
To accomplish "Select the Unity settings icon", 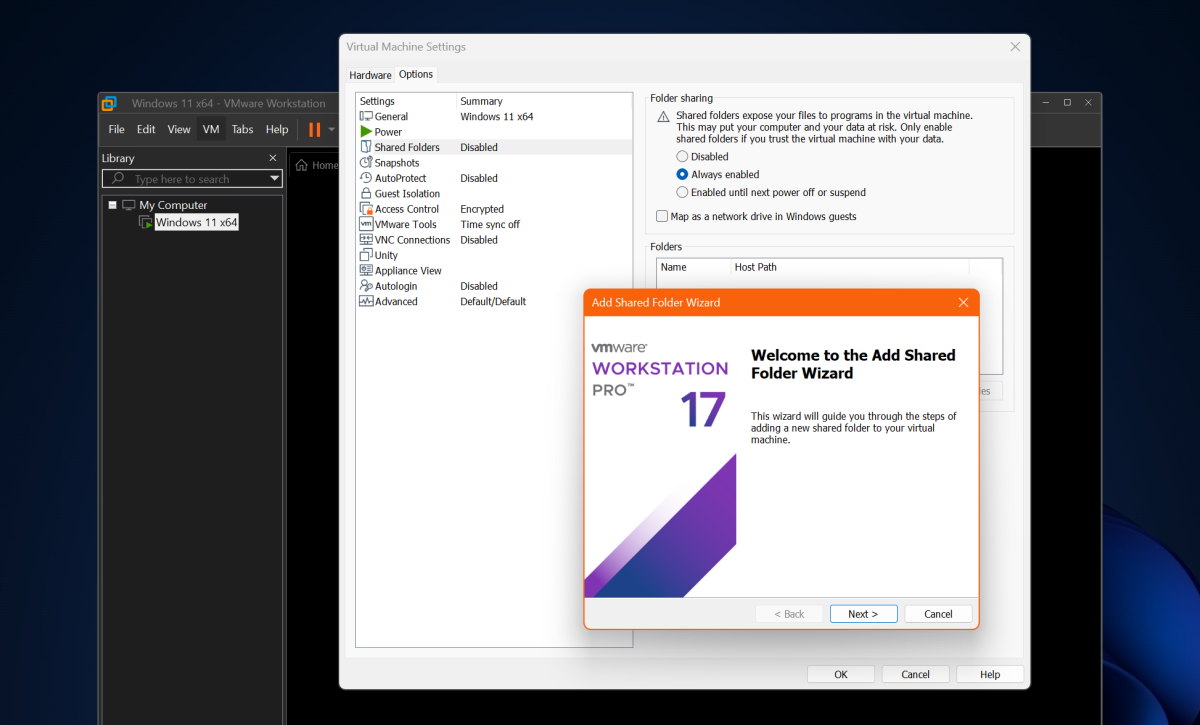I will pos(366,255).
